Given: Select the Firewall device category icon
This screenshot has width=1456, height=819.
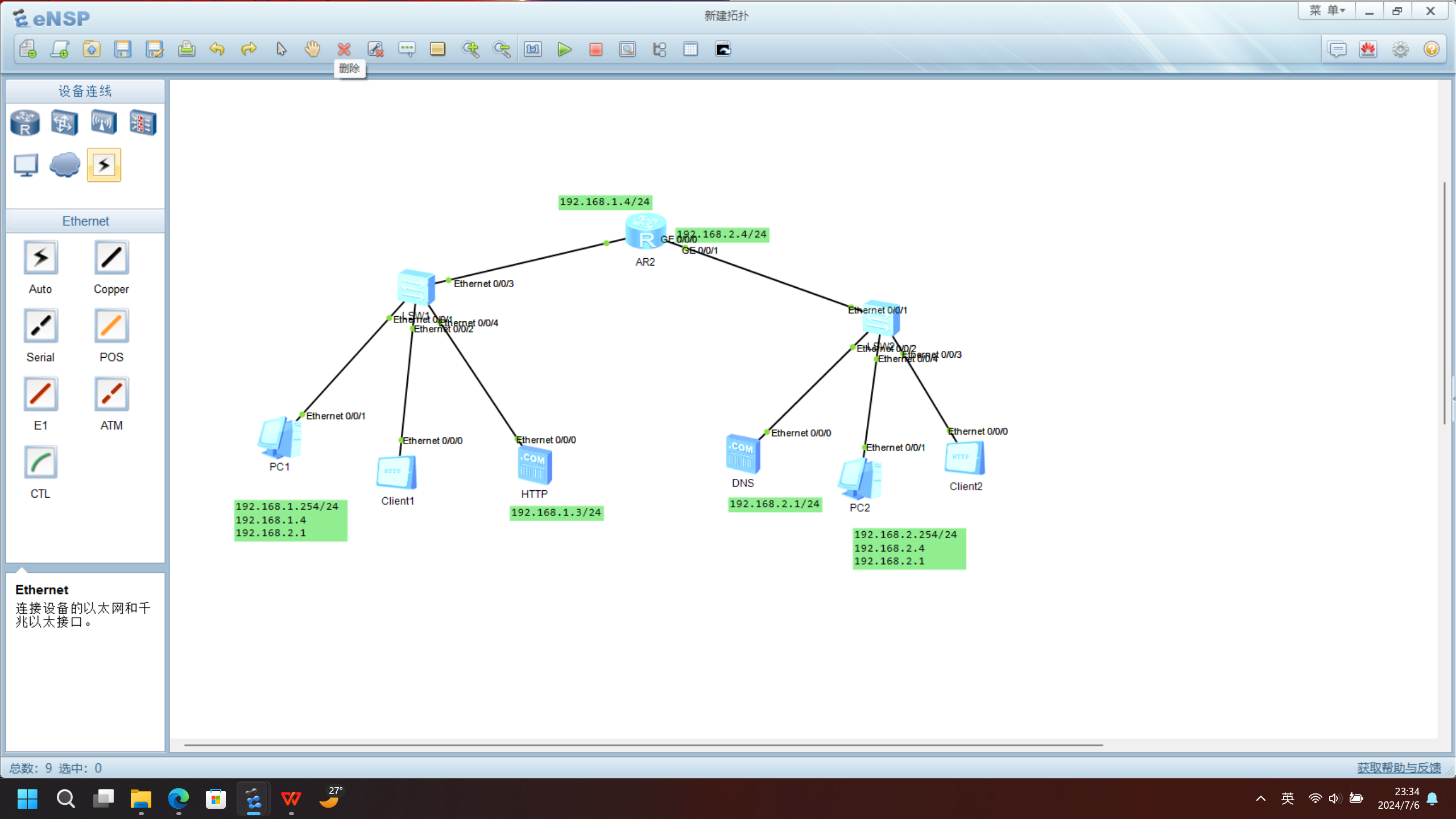Looking at the screenshot, I should pyautogui.click(x=142, y=123).
